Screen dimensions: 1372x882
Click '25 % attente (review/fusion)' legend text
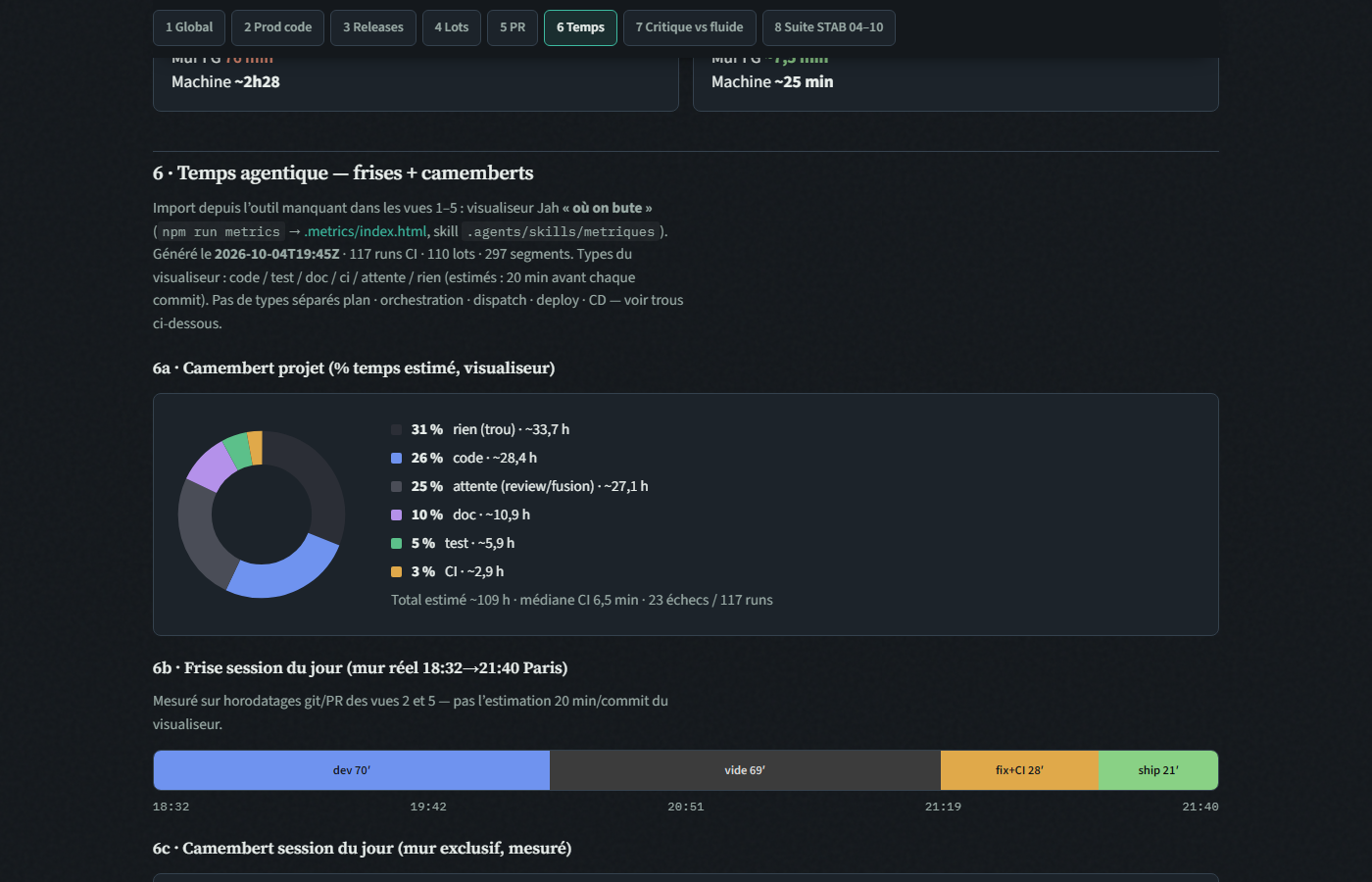(x=530, y=486)
